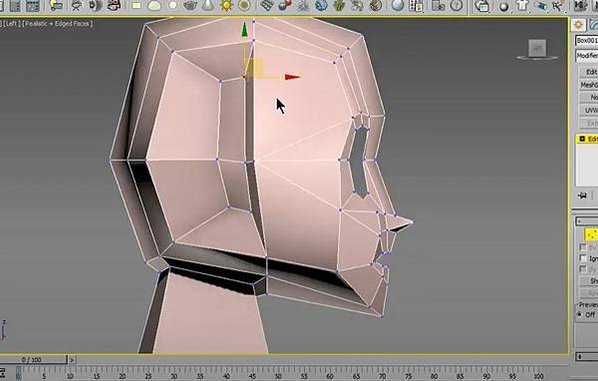The image size is (598, 381).
Task: Click the UVW modifier button
Action: tap(588, 110)
